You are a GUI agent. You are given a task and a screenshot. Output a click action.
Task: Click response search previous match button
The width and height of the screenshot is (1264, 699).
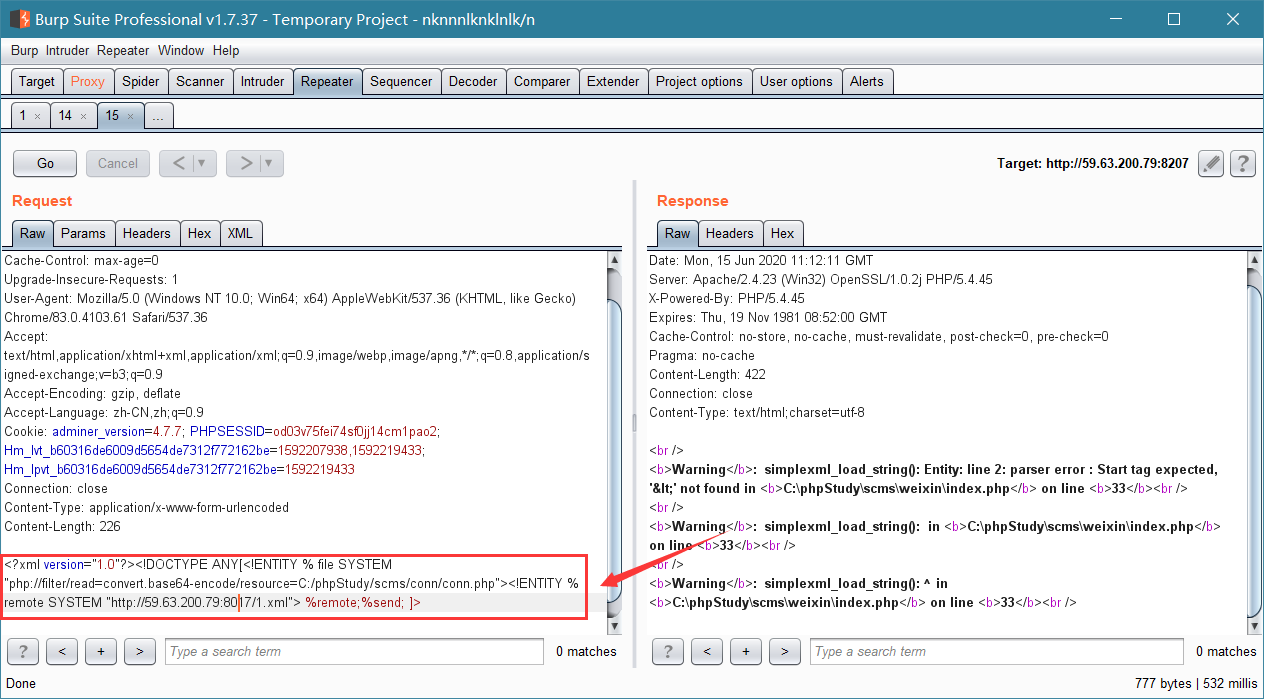[x=707, y=651]
